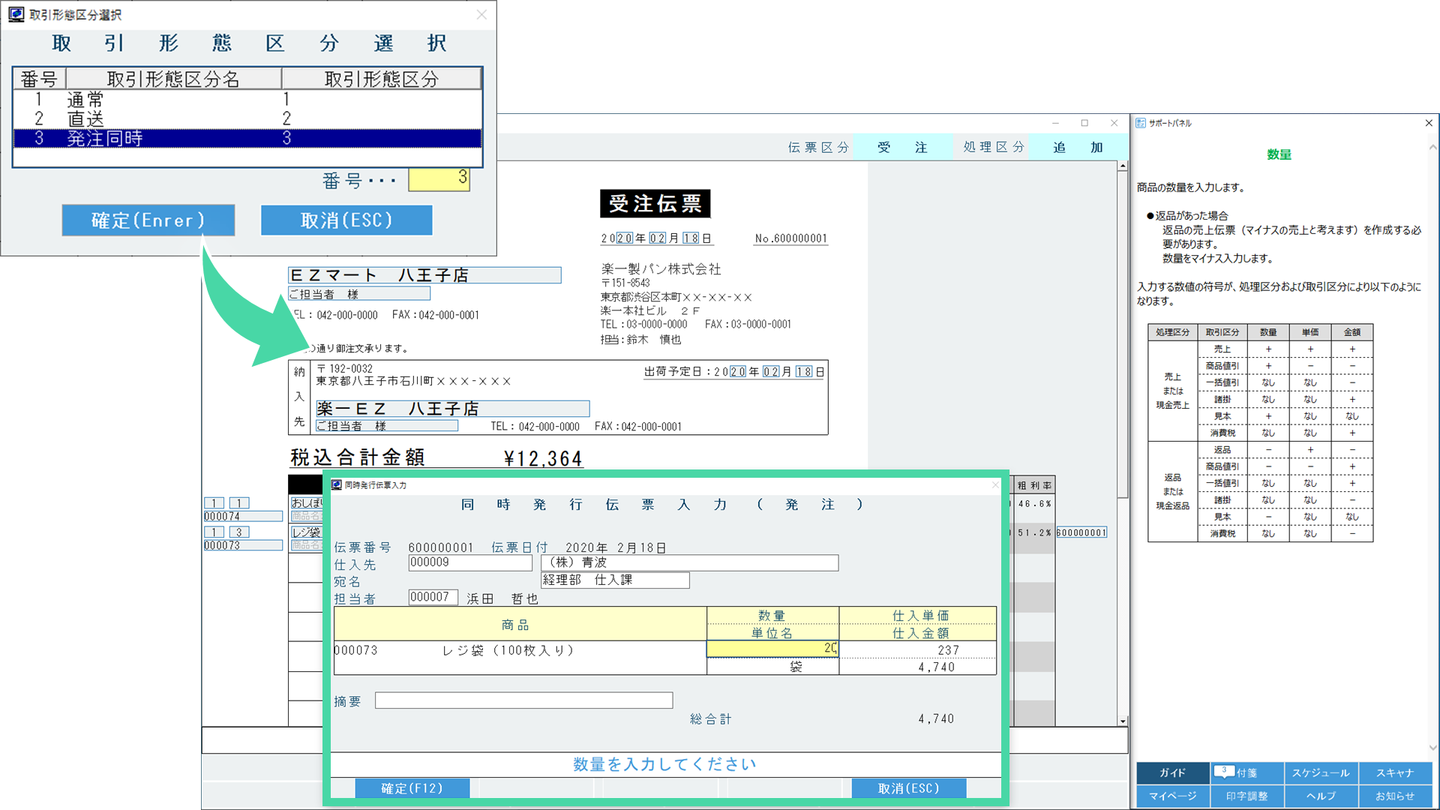Open the スキャナ tab

click(x=1395, y=773)
